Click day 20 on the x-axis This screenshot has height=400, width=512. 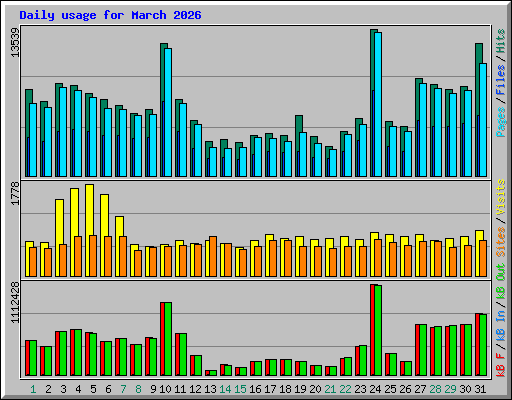[x=315, y=389]
